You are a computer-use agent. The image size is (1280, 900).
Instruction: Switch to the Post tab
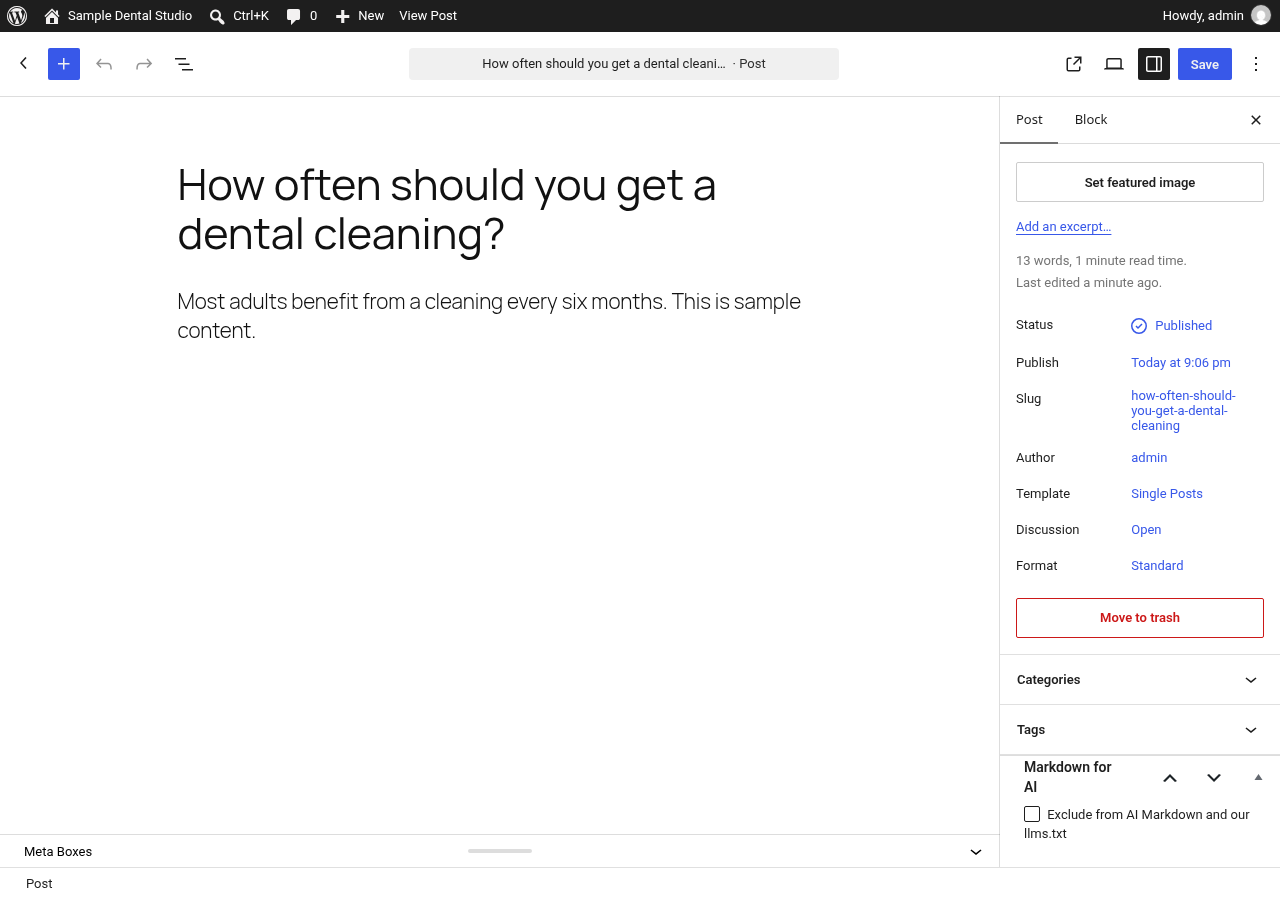click(x=1029, y=120)
